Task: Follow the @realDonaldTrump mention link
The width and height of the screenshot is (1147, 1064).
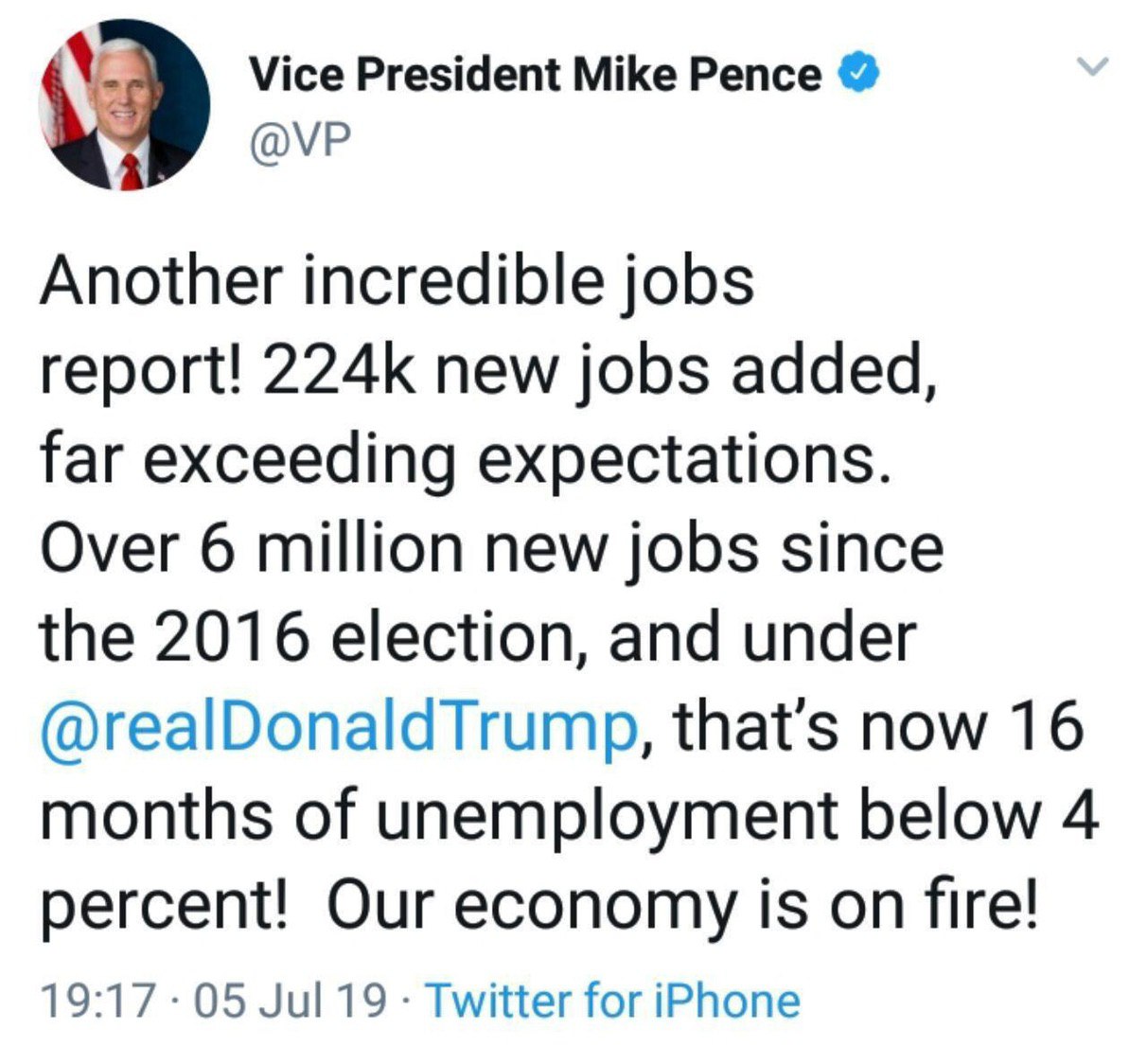Action: pos(338,726)
